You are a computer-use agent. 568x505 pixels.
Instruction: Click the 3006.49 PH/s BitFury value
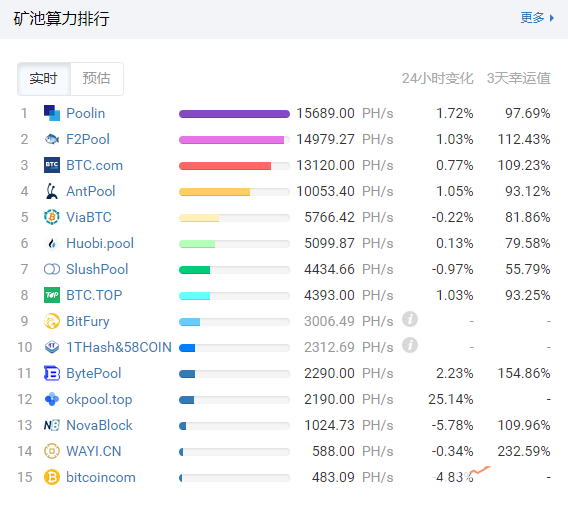[x=349, y=321]
